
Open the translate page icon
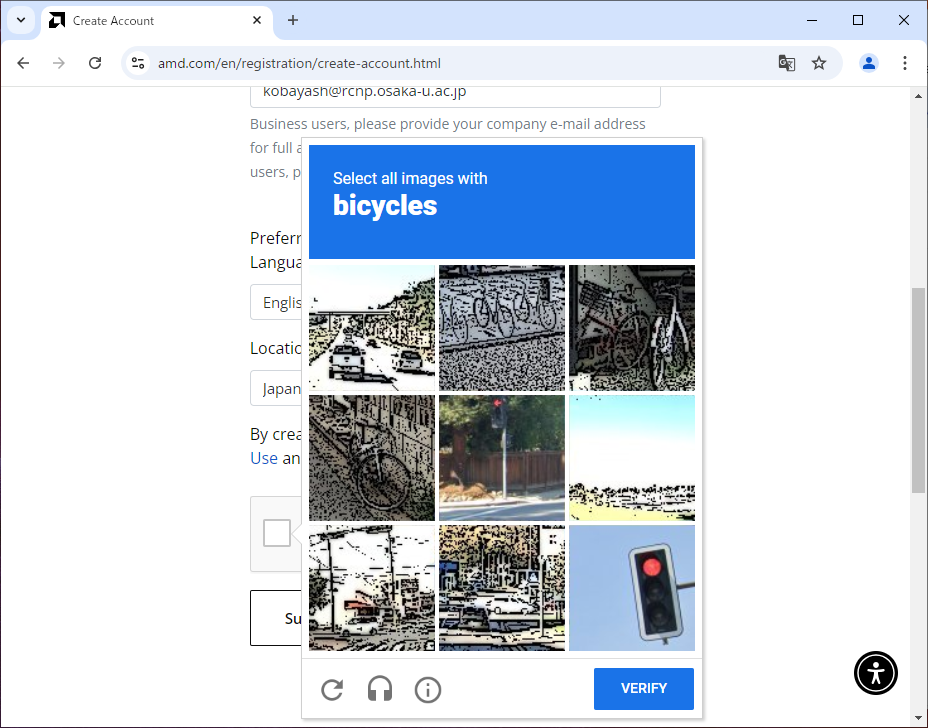787,63
